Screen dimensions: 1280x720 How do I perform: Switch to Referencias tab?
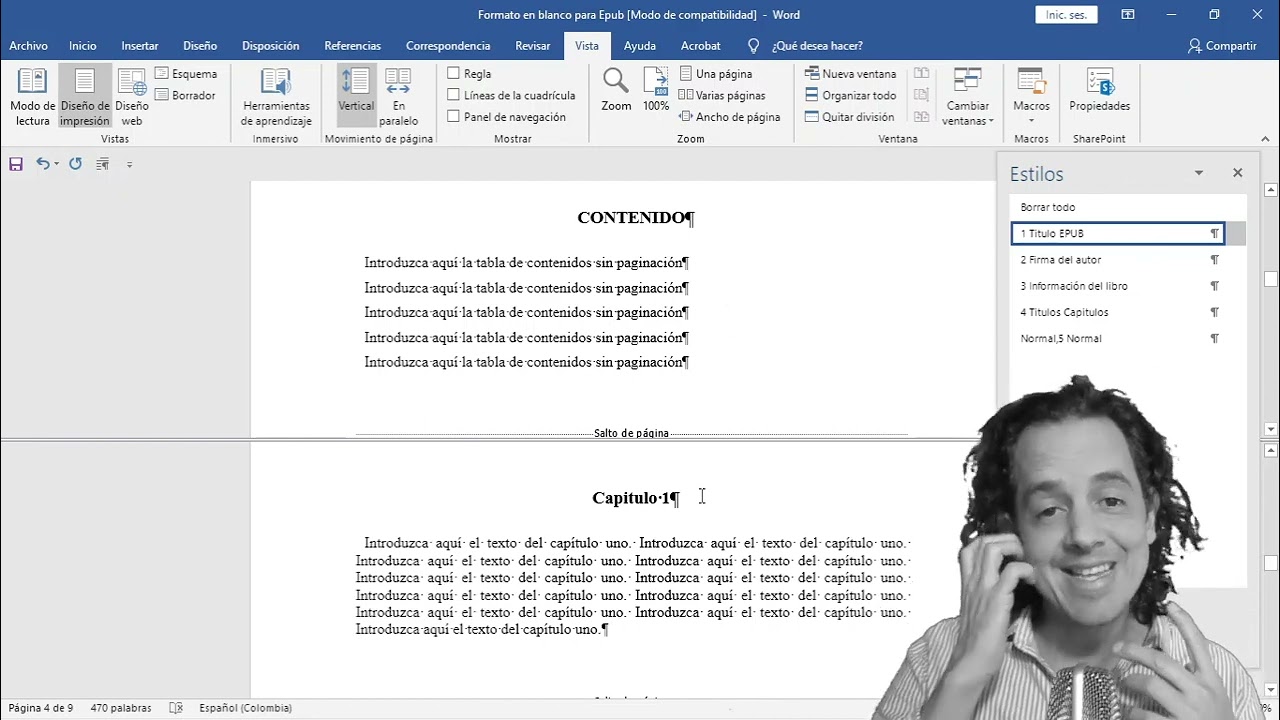[x=352, y=46]
